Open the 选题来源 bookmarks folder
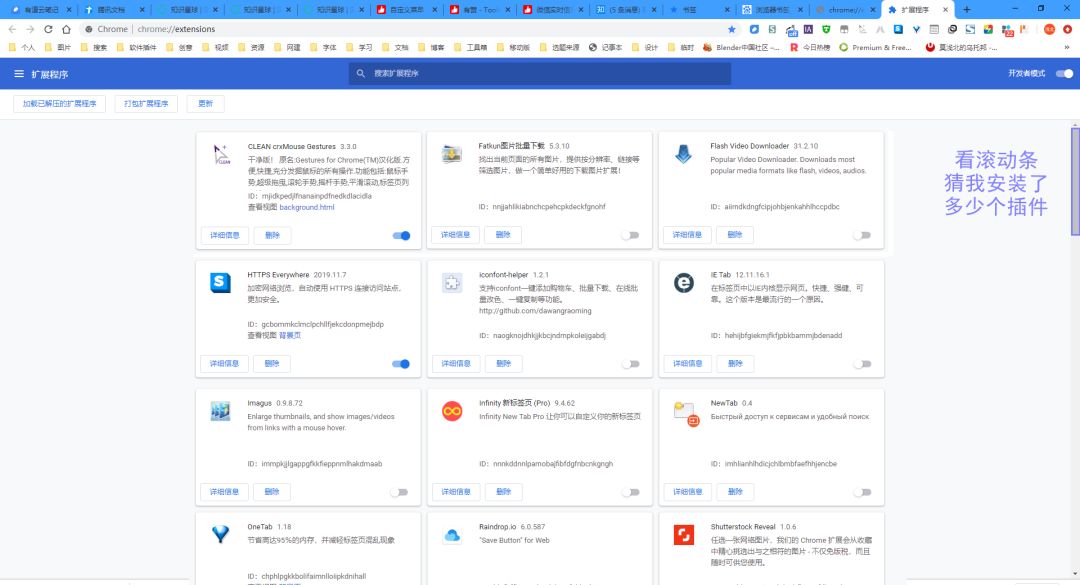The height and width of the screenshot is (585, 1080). (x=559, y=48)
